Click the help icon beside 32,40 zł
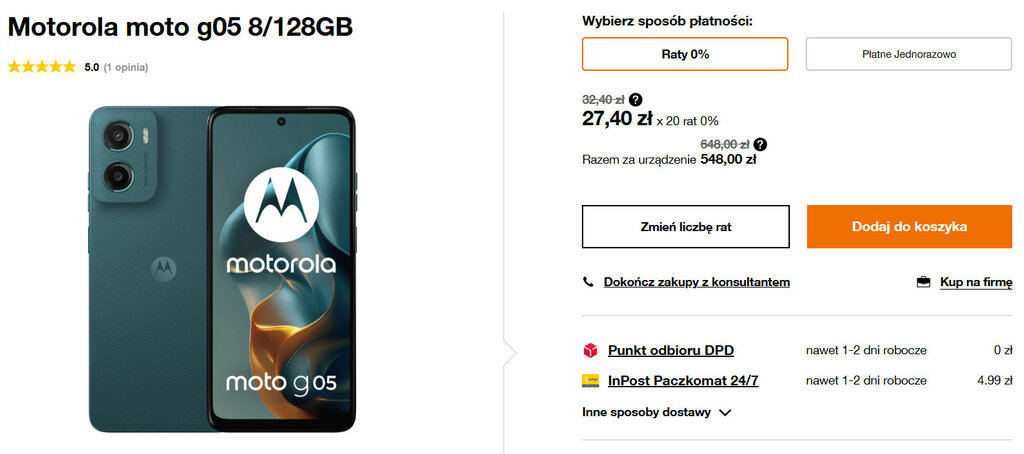Screen dimensions: 1024x454 (636, 99)
